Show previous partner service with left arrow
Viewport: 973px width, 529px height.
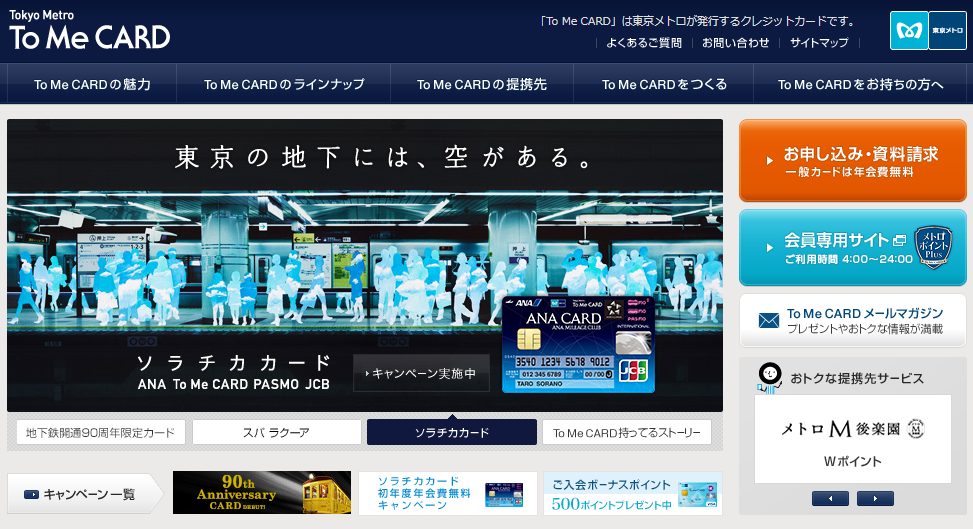pyautogui.click(x=830, y=498)
